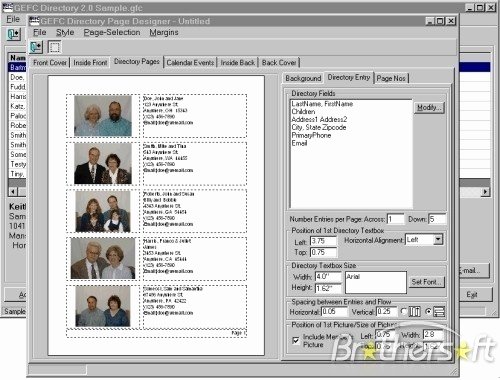Switch to the Directory Entry tab

[349, 77]
